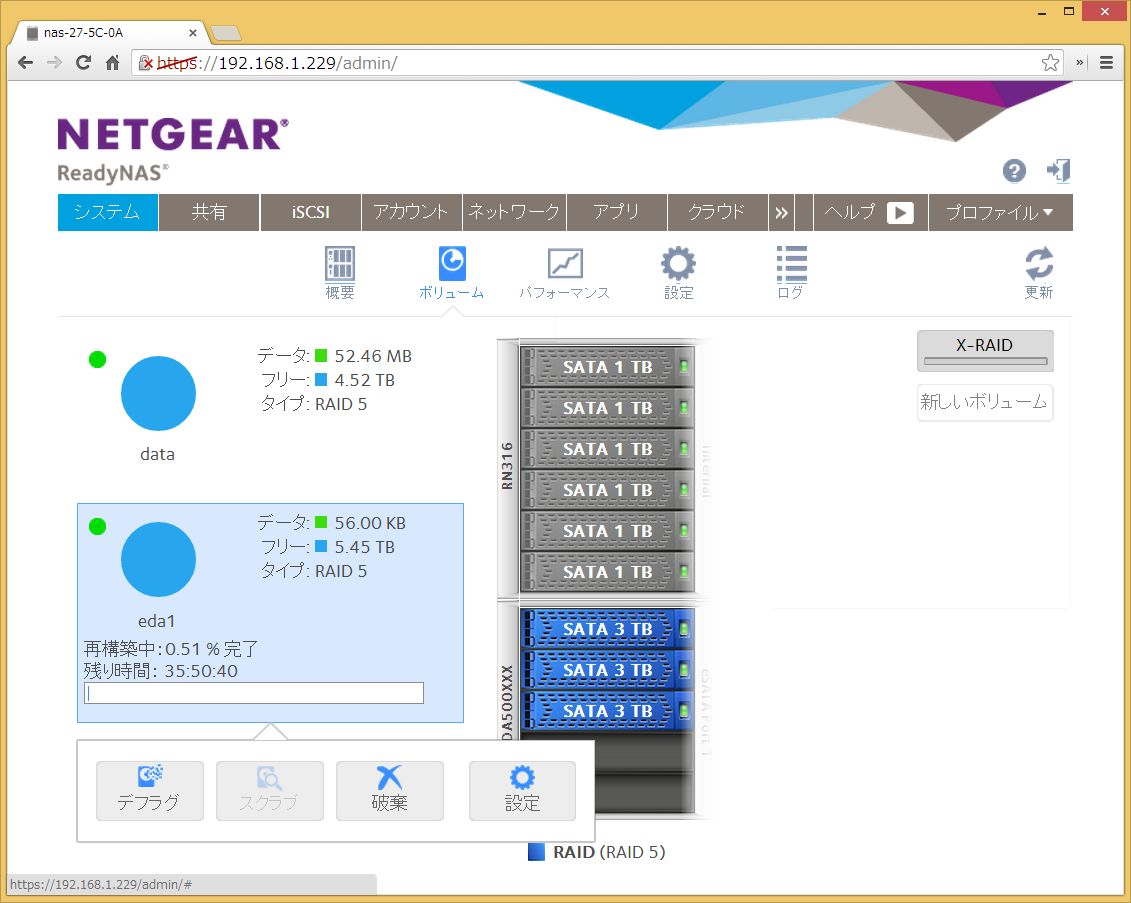
Task: Open Chrome's hamburger menu
Action: click(x=1107, y=62)
